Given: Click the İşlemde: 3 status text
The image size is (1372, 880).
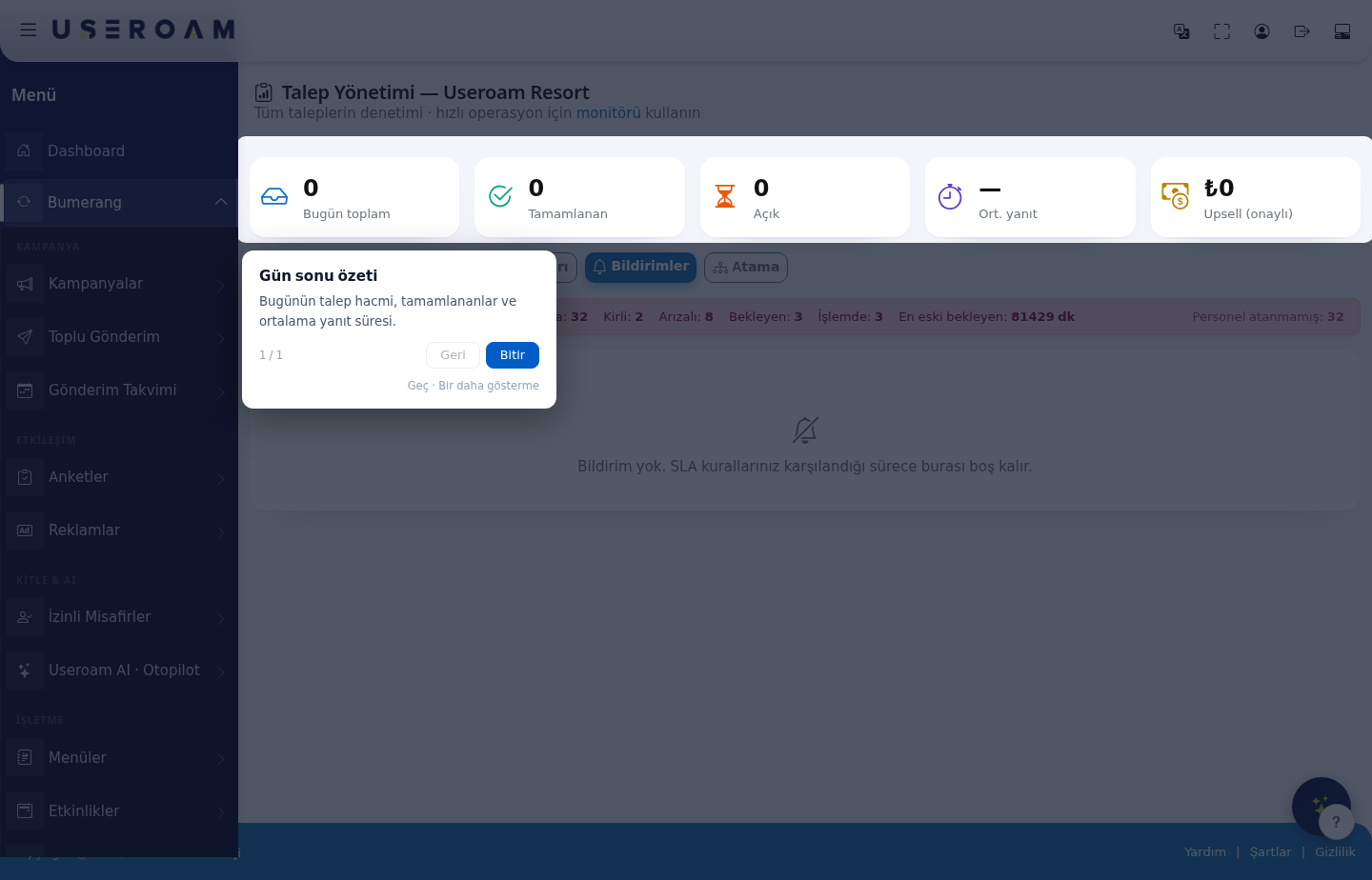Looking at the screenshot, I should pyautogui.click(x=850, y=317).
